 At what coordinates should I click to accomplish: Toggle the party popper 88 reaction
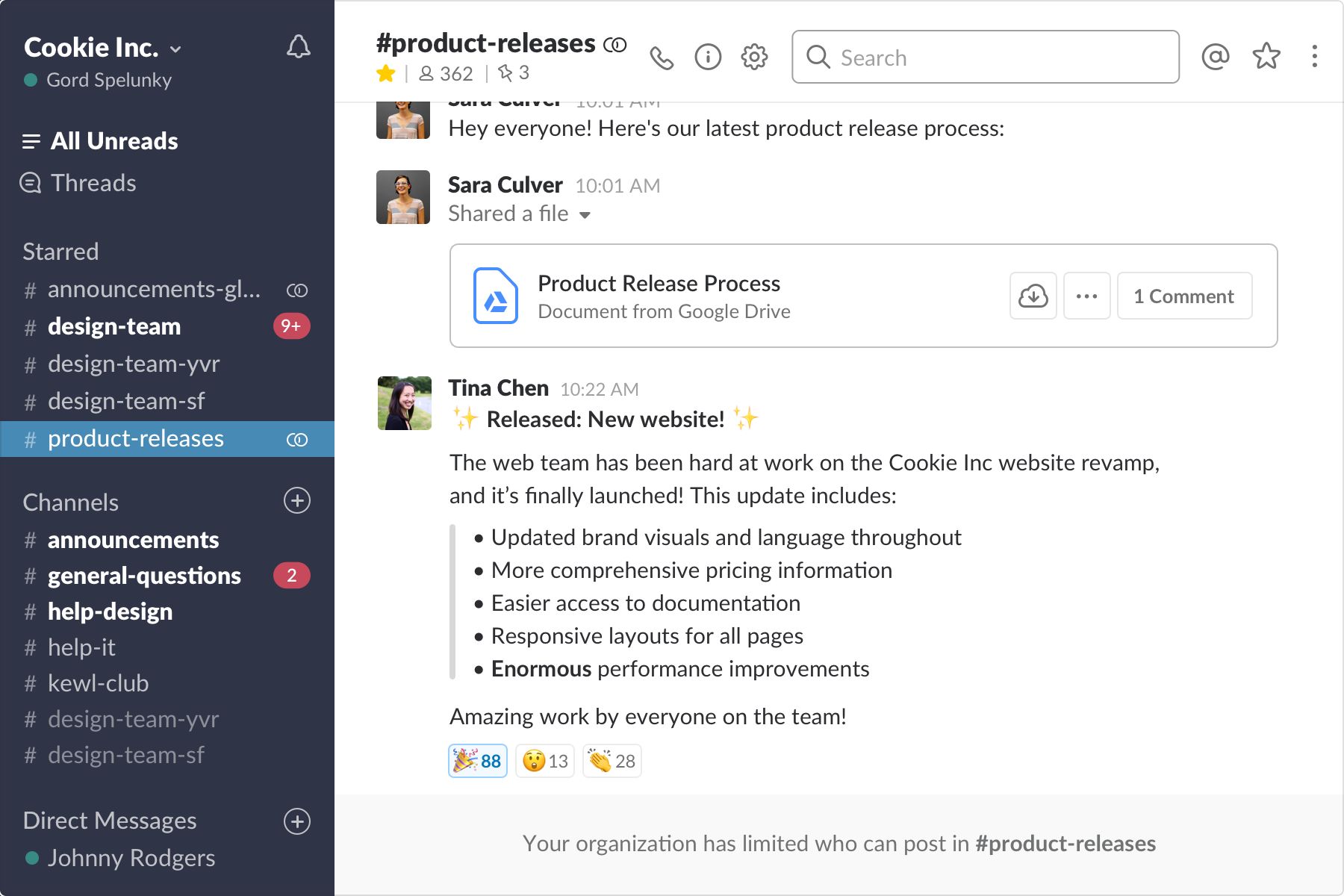(x=478, y=761)
